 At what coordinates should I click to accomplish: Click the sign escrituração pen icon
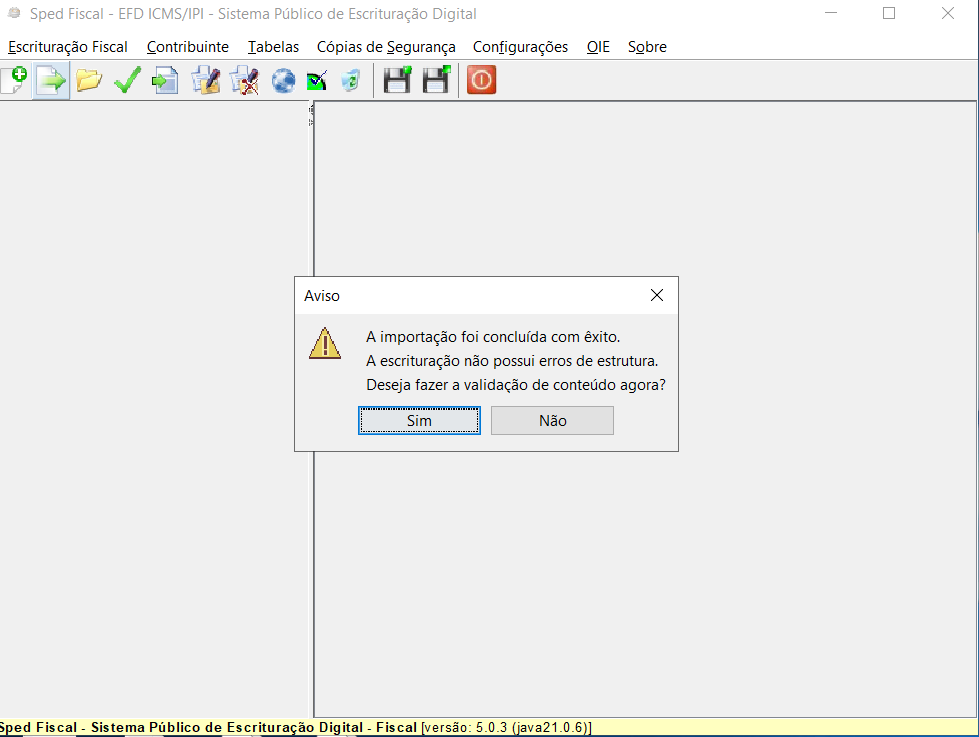click(205, 80)
